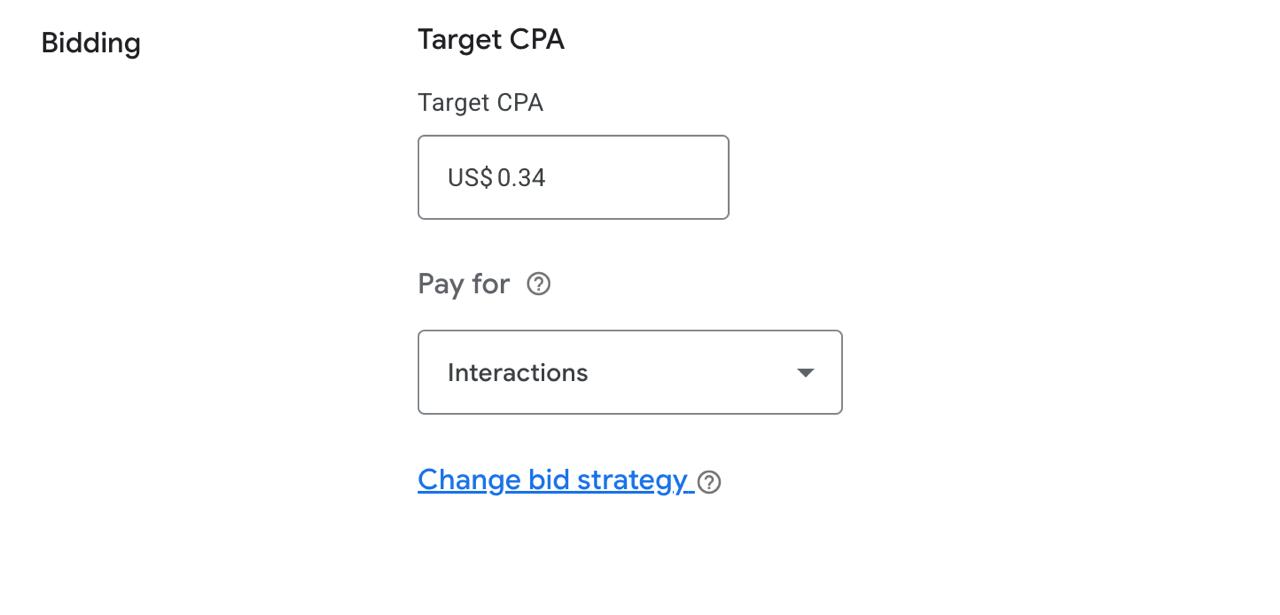Follow the blue Change bid strategy hyperlink

tap(553, 480)
